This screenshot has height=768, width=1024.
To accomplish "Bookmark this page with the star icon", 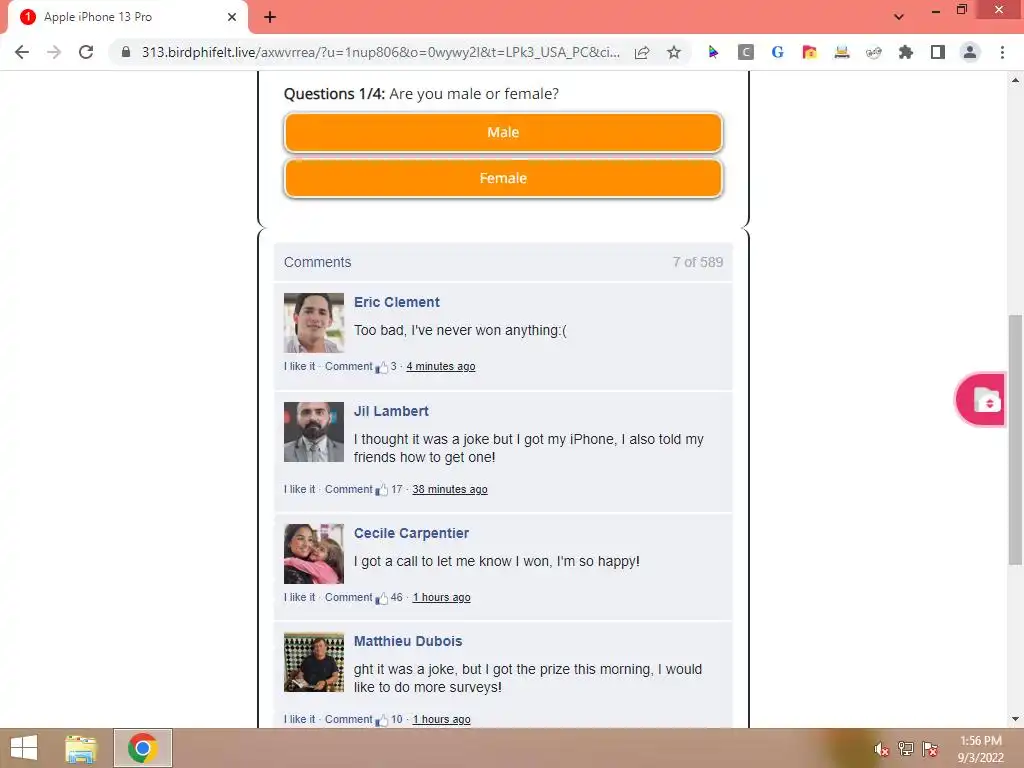I will [x=674, y=52].
